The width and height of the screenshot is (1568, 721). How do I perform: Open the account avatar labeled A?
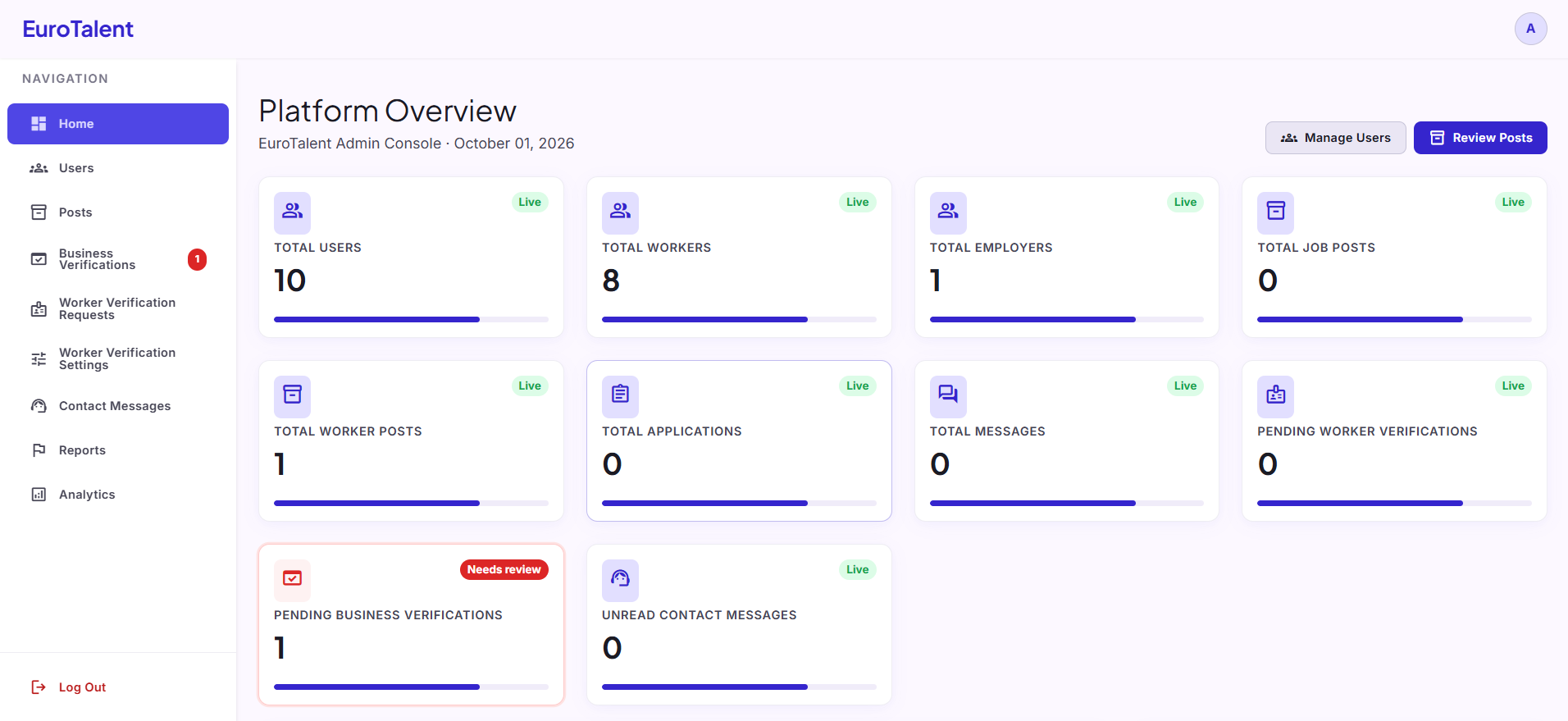[x=1530, y=29]
